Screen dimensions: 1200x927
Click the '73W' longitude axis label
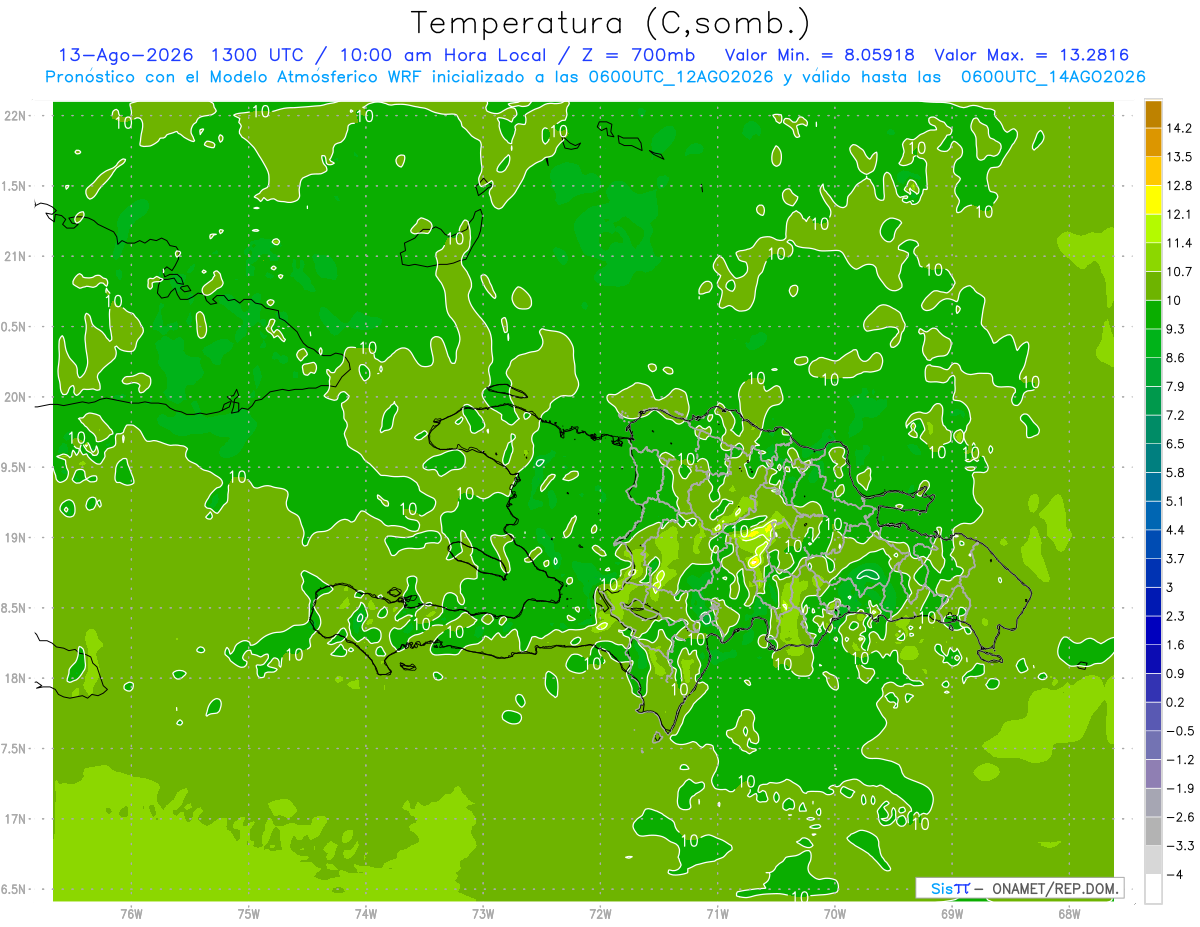pos(483,913)
